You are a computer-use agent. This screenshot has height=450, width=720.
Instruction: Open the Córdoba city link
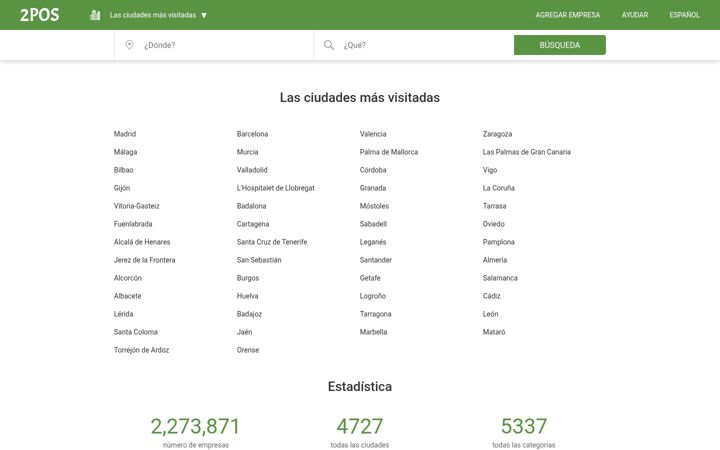(x=373, y=170)
